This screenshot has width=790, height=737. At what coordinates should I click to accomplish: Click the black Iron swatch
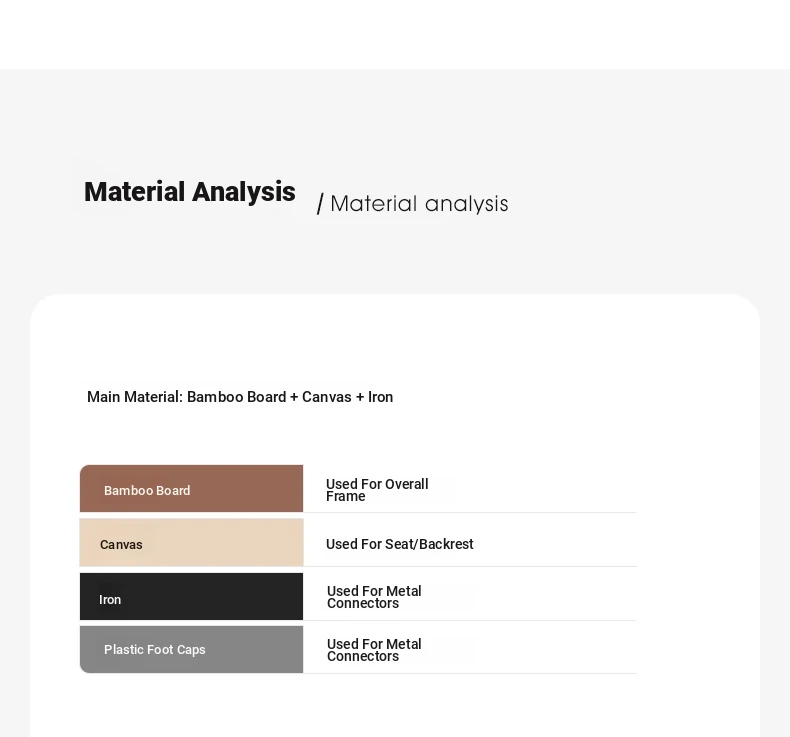[x=191, y=596]
